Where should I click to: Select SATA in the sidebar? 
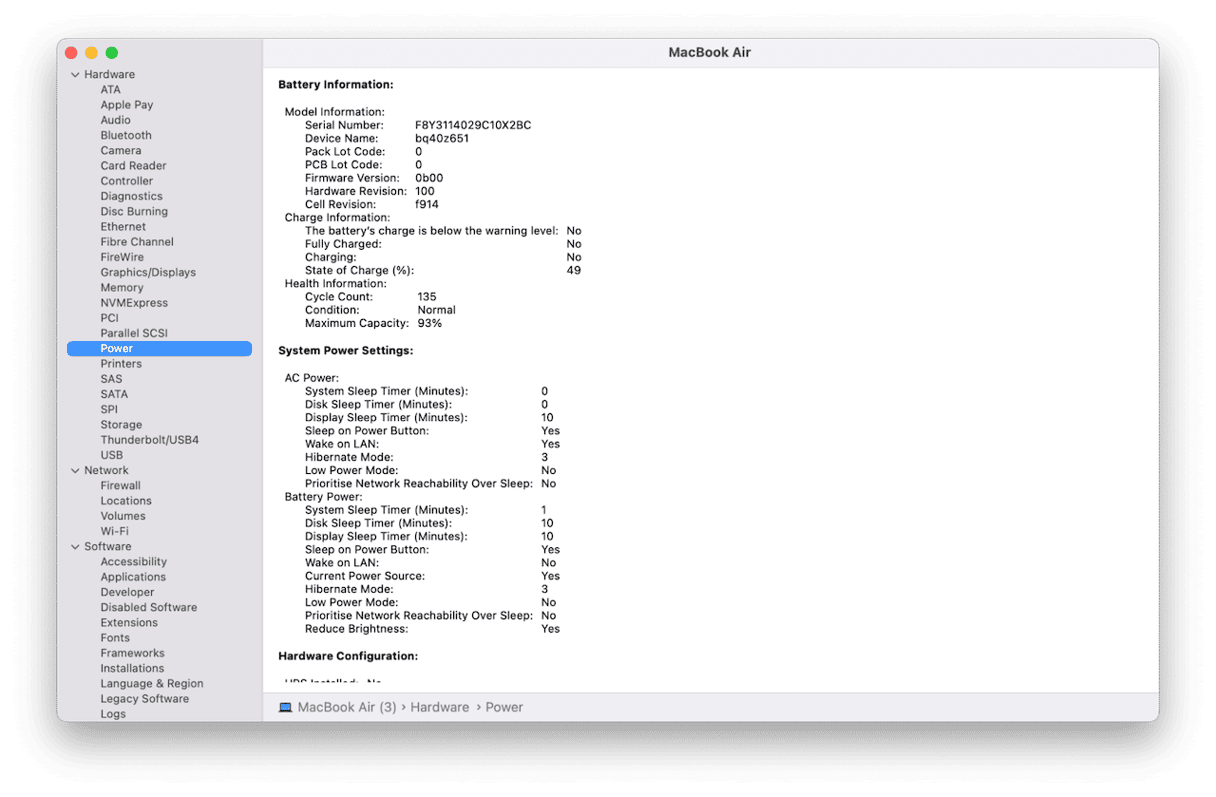pyautogui.click(x=114, y=394)
